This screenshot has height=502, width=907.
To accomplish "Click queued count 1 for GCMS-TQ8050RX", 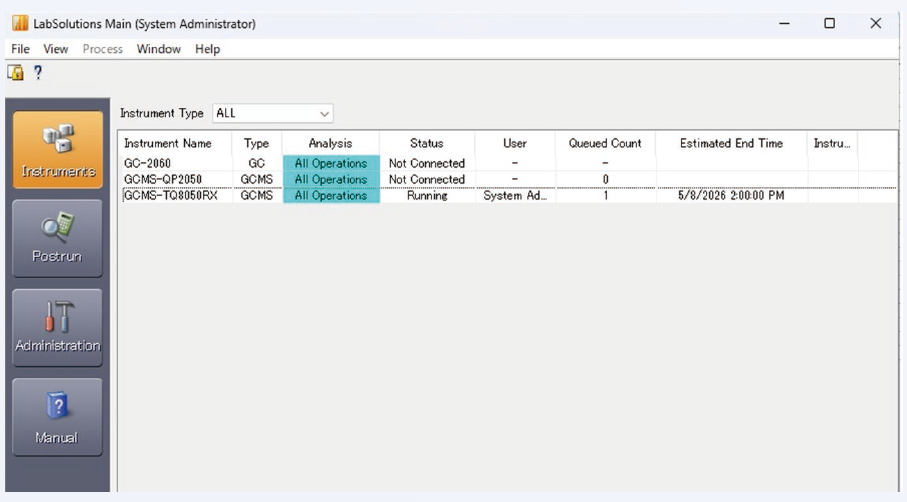I will click(x=605, y=195).
